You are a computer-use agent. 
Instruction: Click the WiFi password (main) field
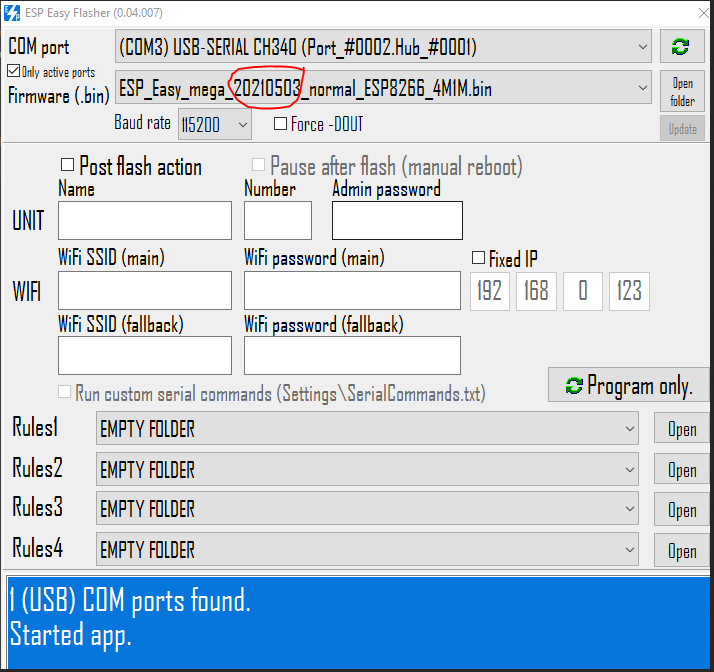coord(352,290)
